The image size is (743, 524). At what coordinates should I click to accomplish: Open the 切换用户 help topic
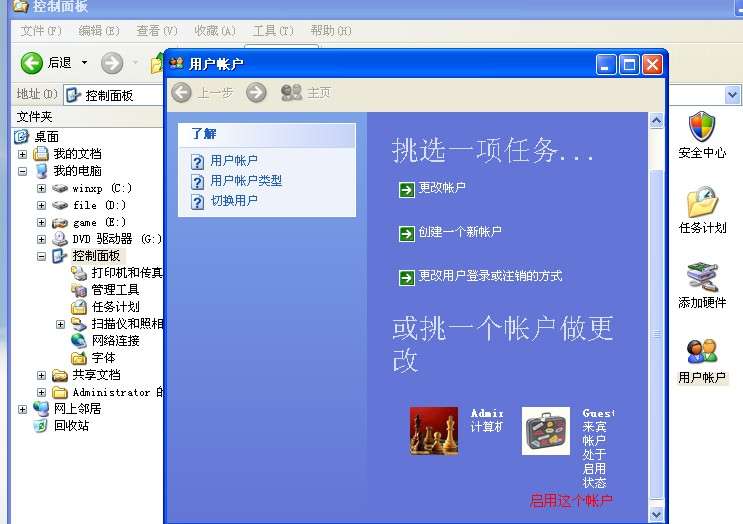234,201
